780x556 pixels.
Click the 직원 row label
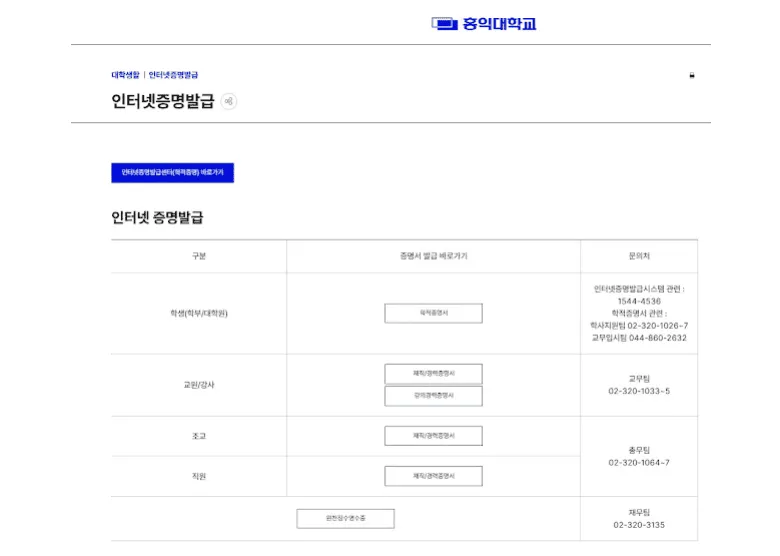[x=199, y=476]
